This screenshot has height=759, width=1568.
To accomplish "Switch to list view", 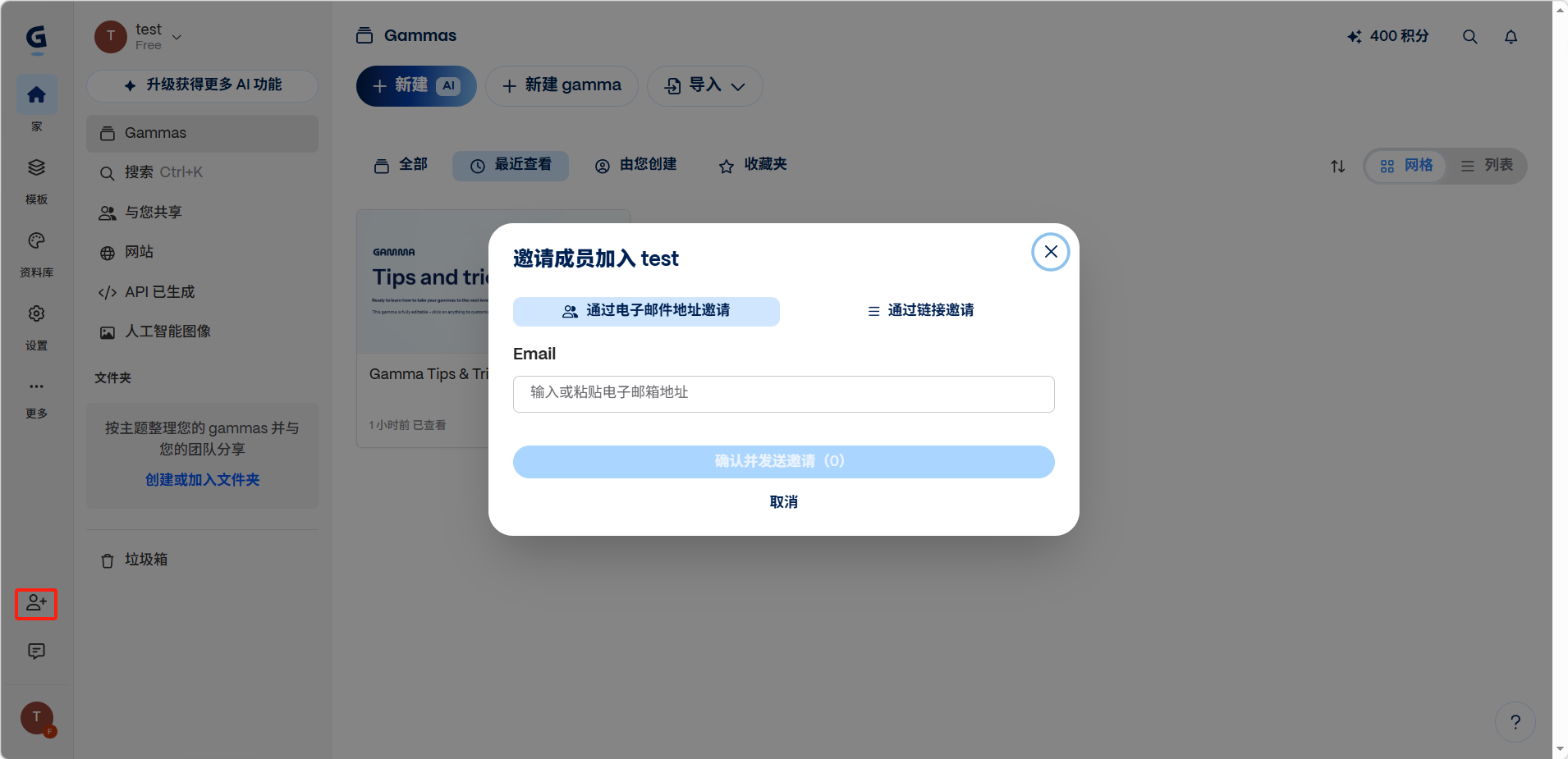I will (x=1487, y=166).
